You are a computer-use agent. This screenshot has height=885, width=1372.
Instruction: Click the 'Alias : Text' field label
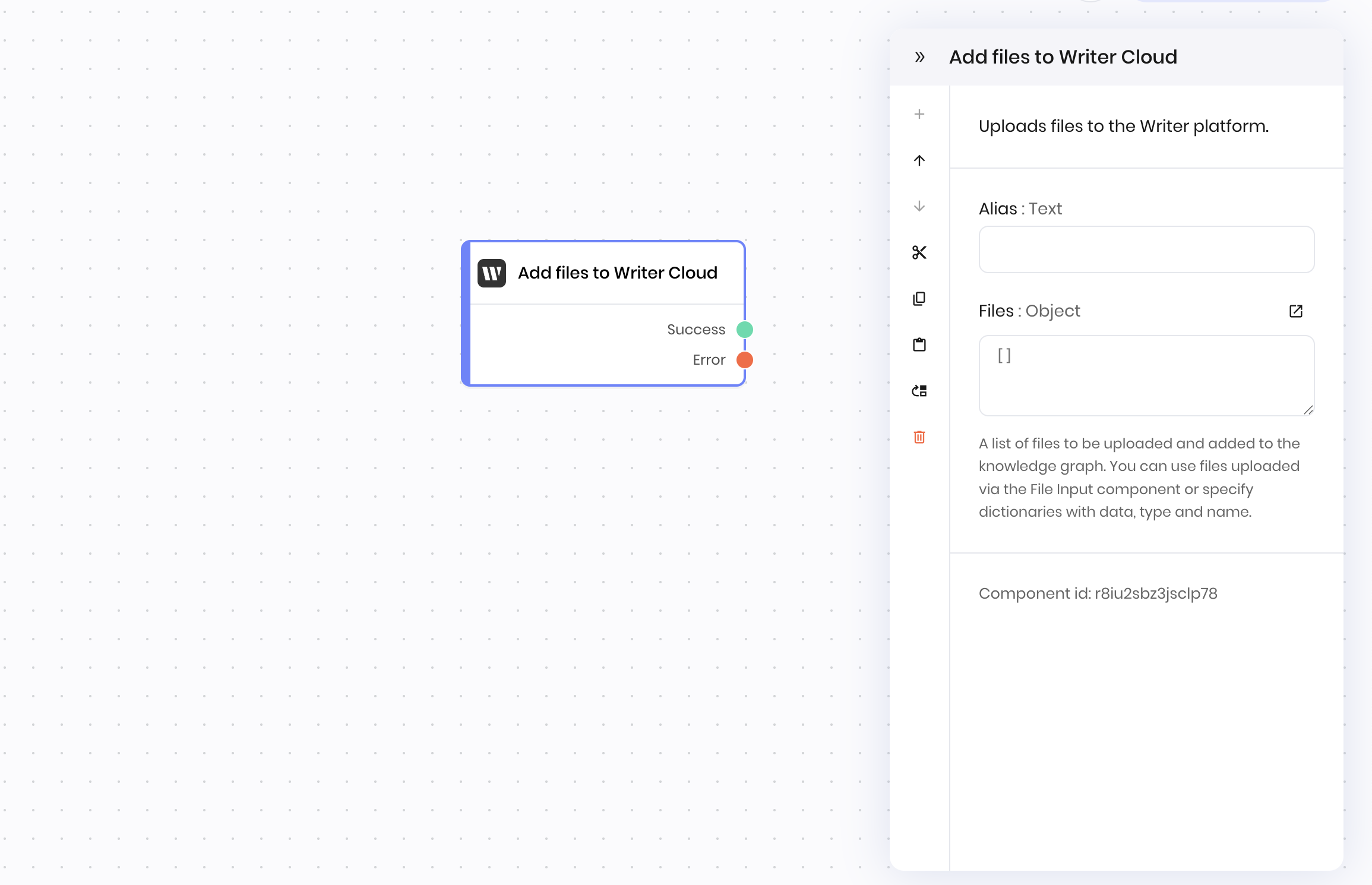pos(1020,209)
